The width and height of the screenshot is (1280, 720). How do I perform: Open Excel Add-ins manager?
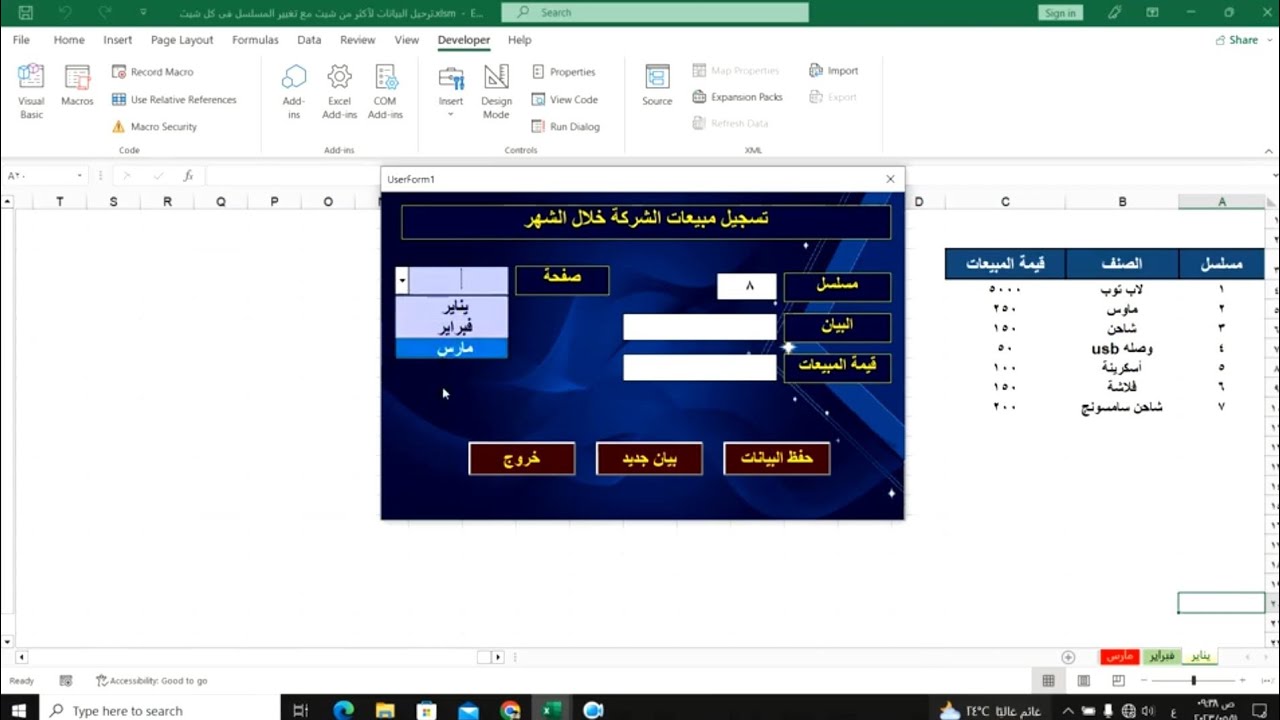coord(340,91)
